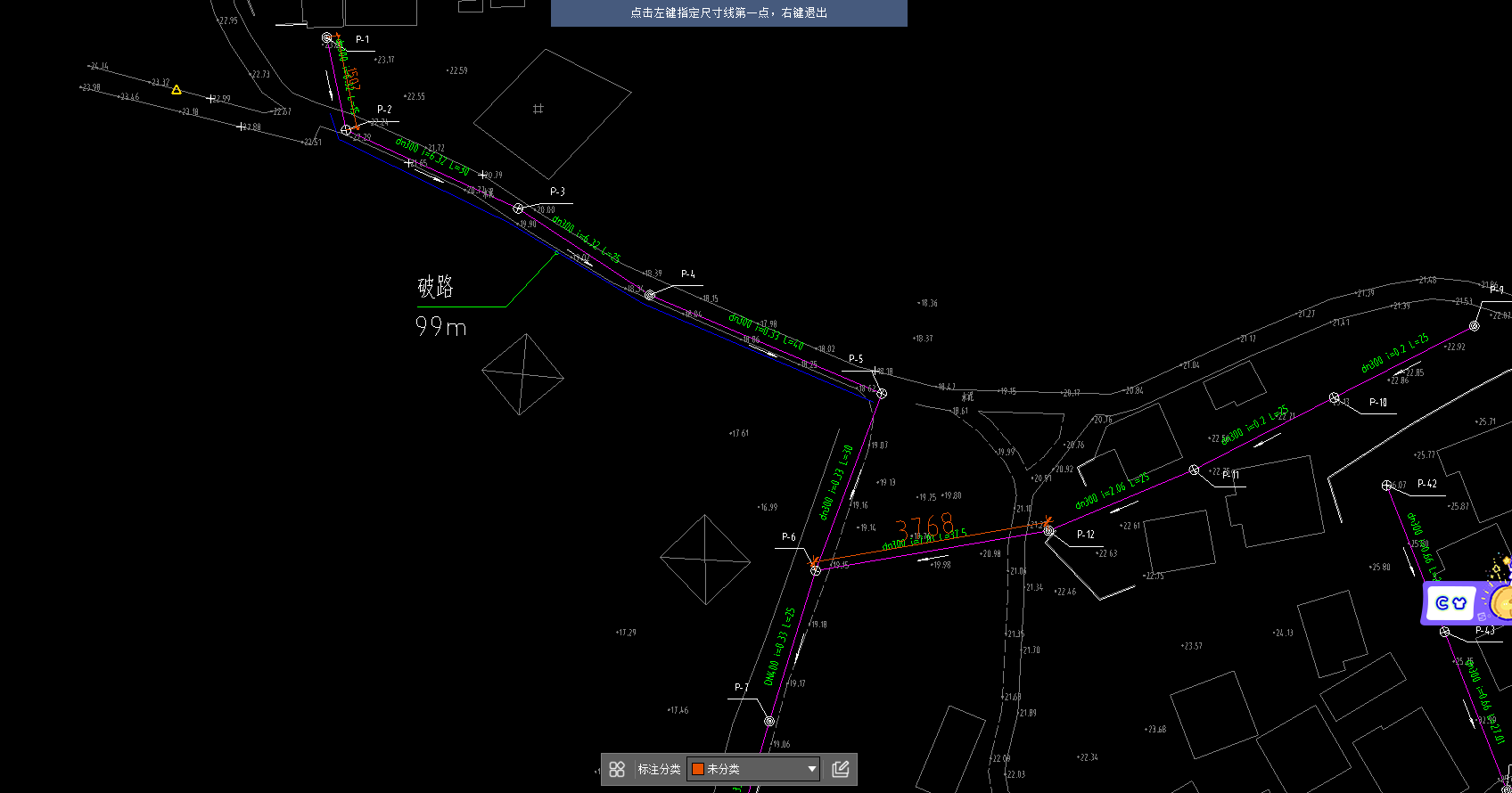Click the 破路 annotation text
The height and width of the screenshot is (793, 1512).
pyautogui.click(x=436, y=287)
